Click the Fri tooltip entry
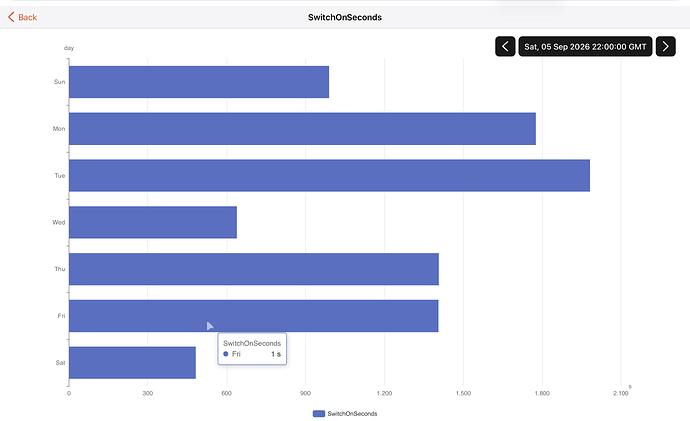This screenshot has width=690, height=421. click(x=252, y=354)
